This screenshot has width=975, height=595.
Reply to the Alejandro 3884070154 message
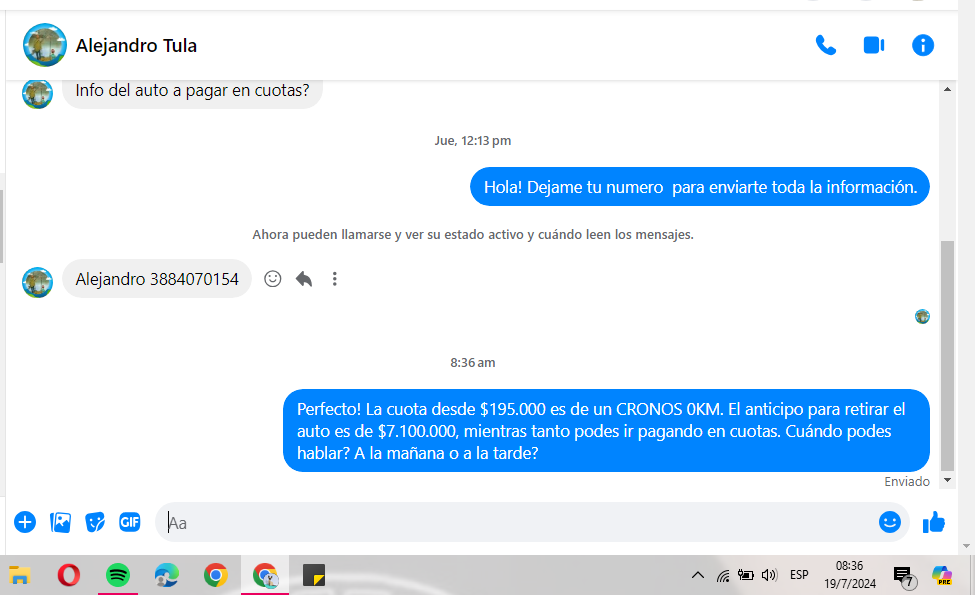[x=304, y=279]
